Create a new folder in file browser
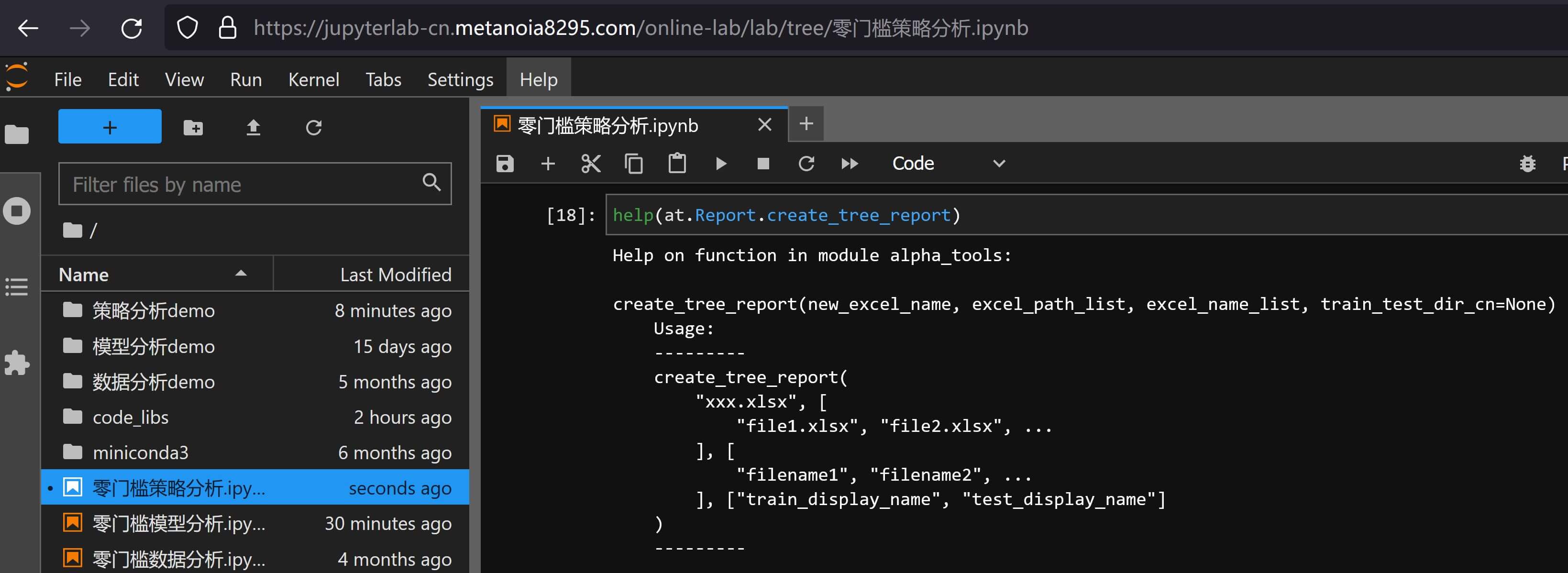 (x=193, y=127)
